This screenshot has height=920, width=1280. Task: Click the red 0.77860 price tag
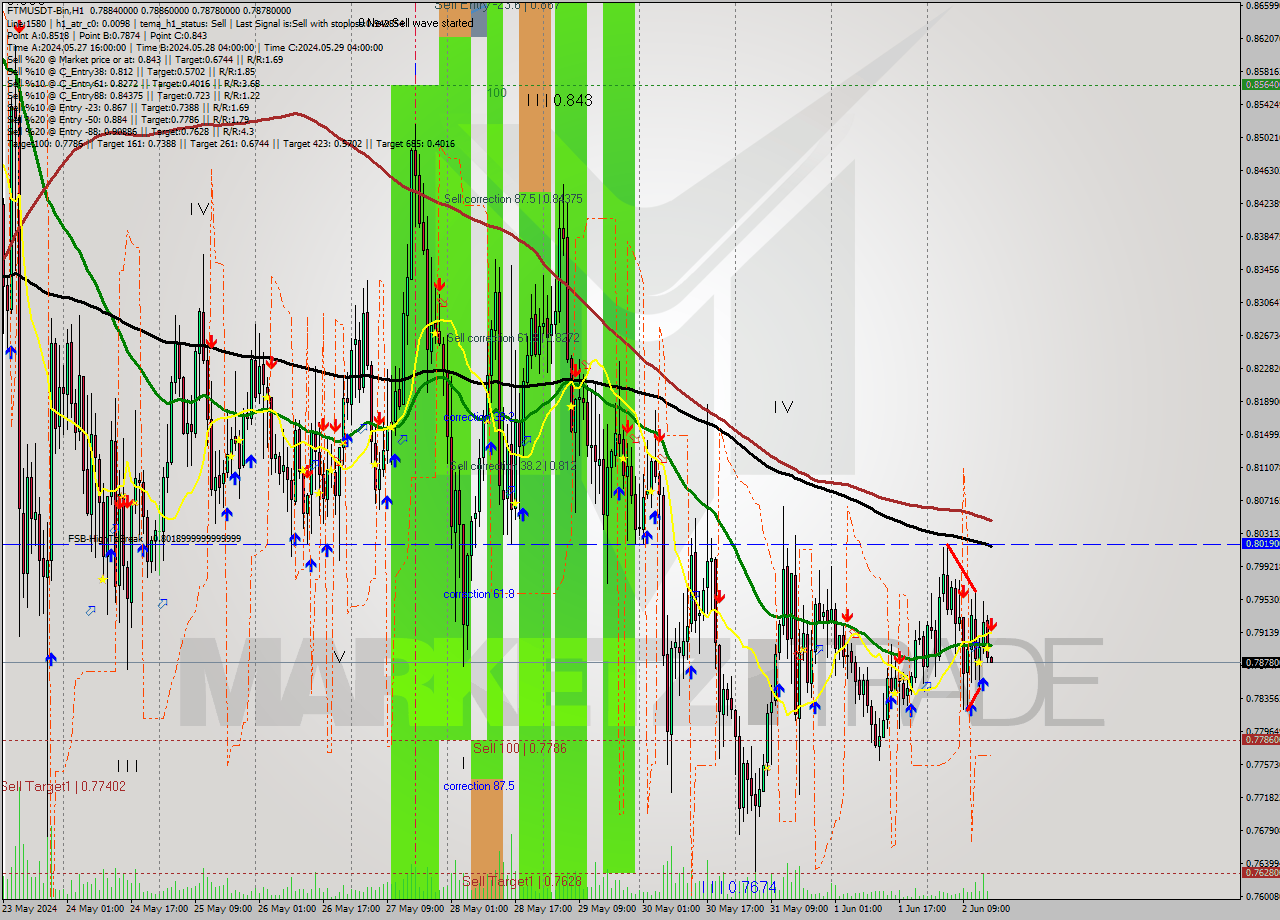coord(1260,739)
